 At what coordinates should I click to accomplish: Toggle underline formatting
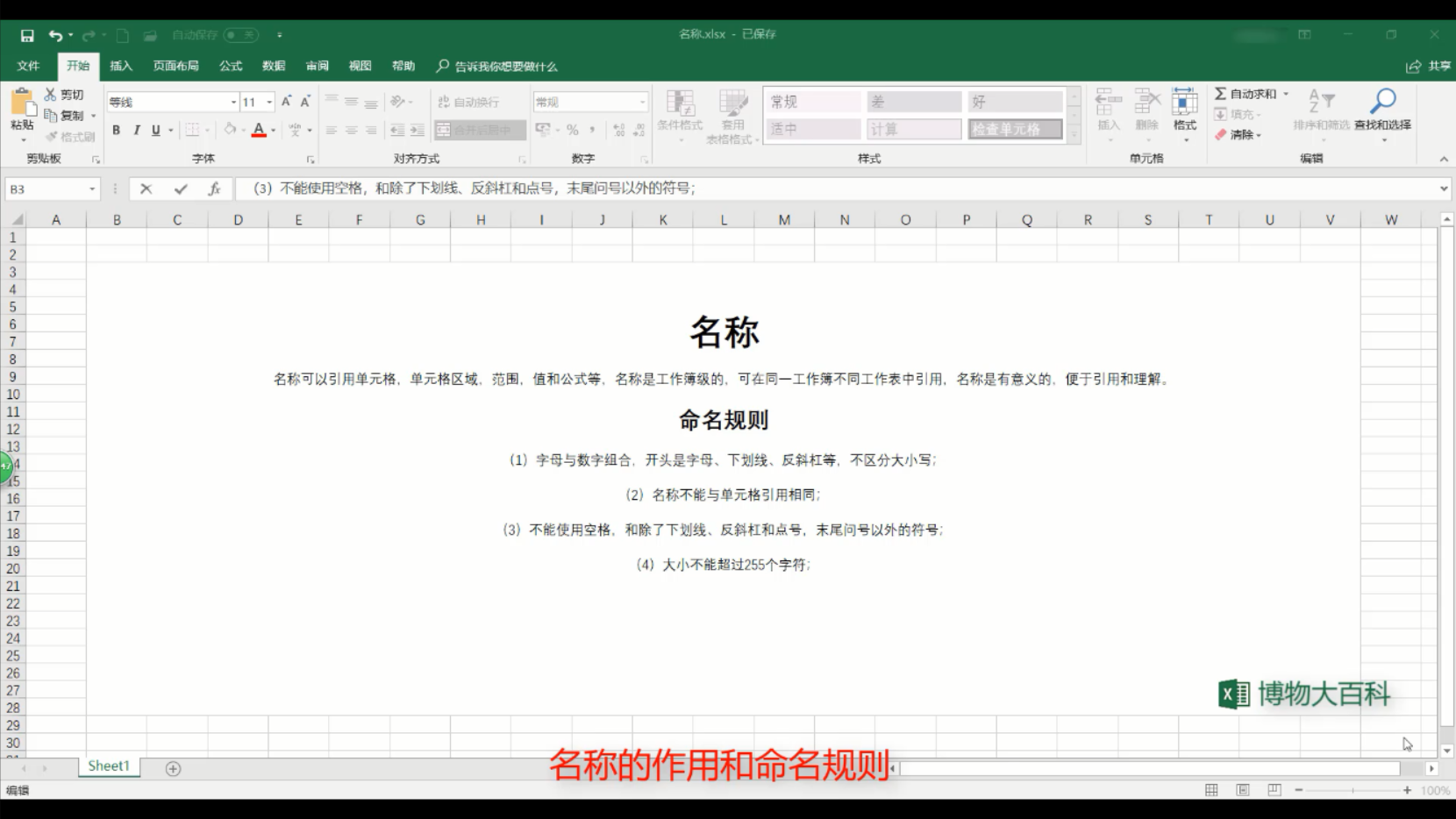pyautogui.click(x=154, y=130)
